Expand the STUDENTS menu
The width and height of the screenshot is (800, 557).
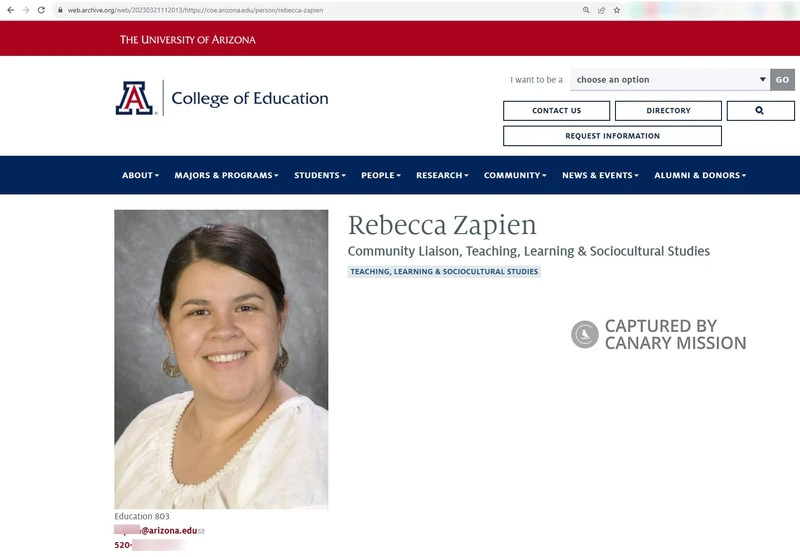pos(320,175)
